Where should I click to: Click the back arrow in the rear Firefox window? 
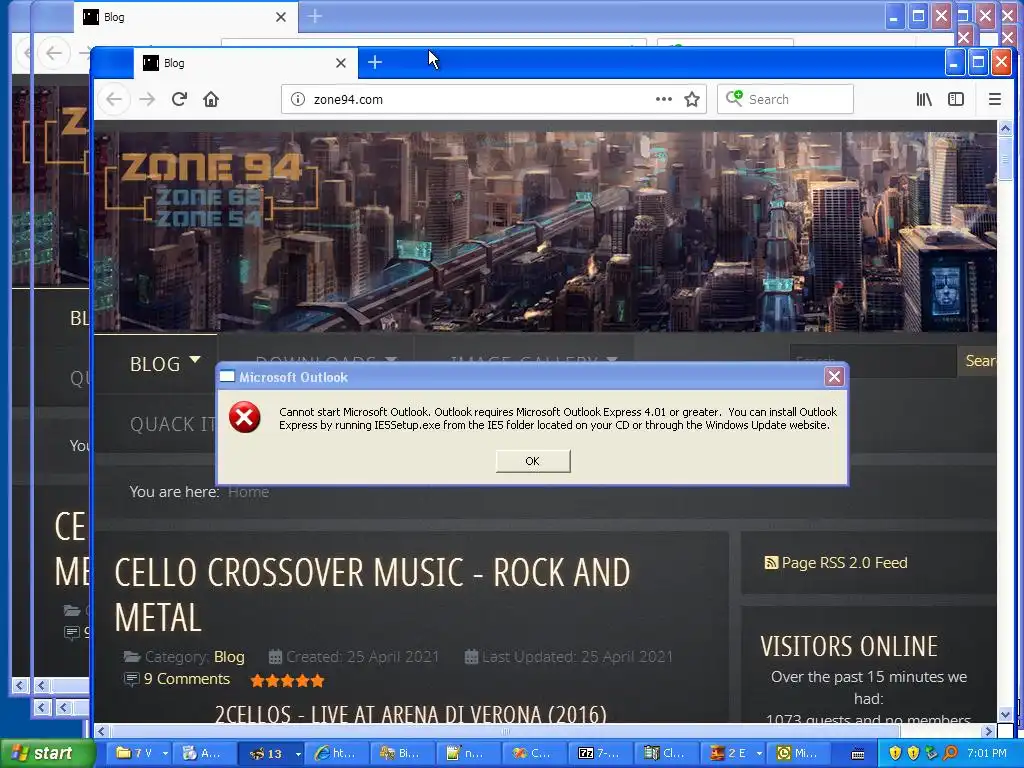pos(54,53)
